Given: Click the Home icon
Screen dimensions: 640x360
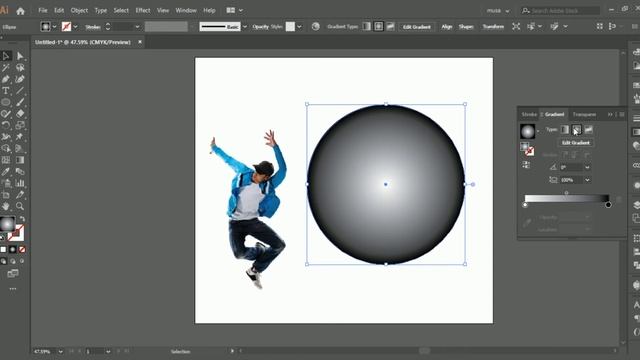Looking at the screenshot, I should pos(20,11).
